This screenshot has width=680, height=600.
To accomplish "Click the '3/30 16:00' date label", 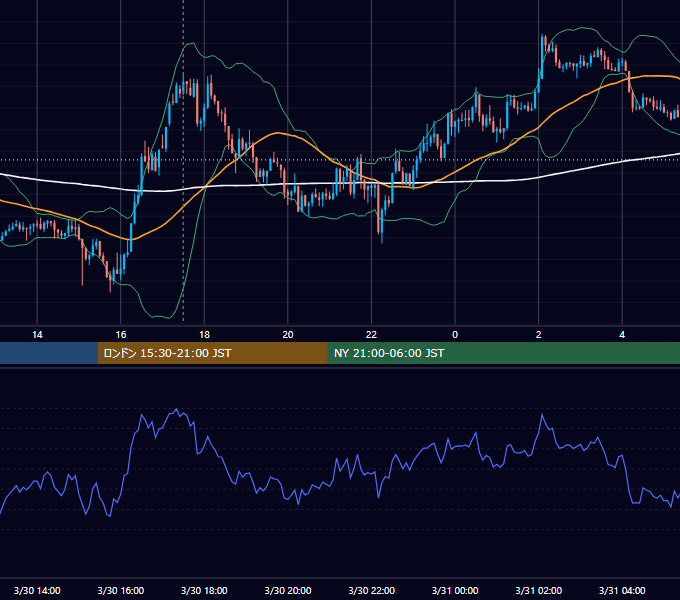I will (x=121, y=590).
